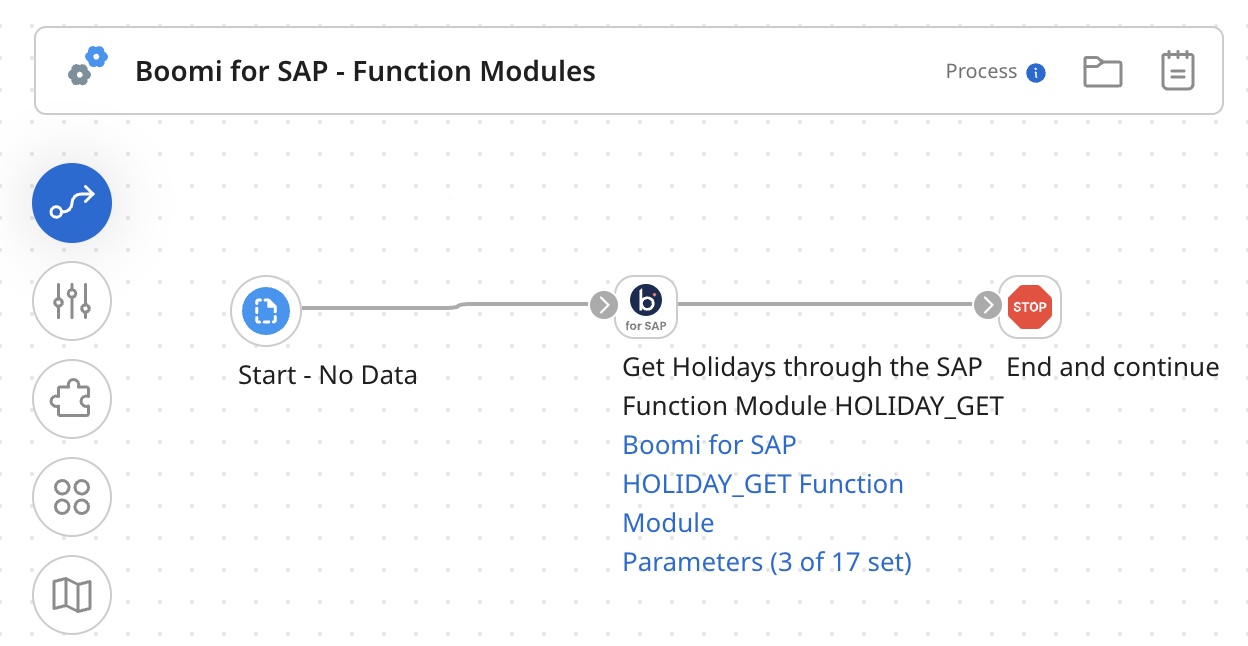
Task: Select the STOP shape on the canvas
Action: [x=1030, y=306]
